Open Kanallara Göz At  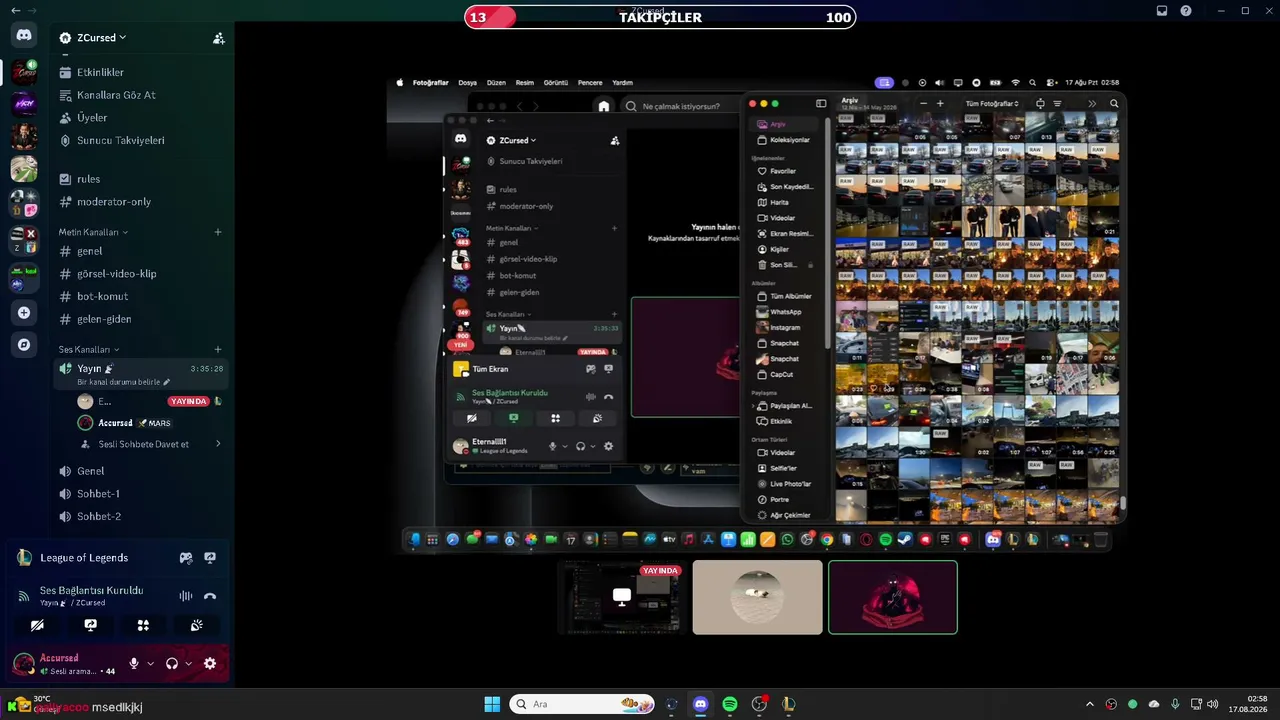[x=140, y=95]
